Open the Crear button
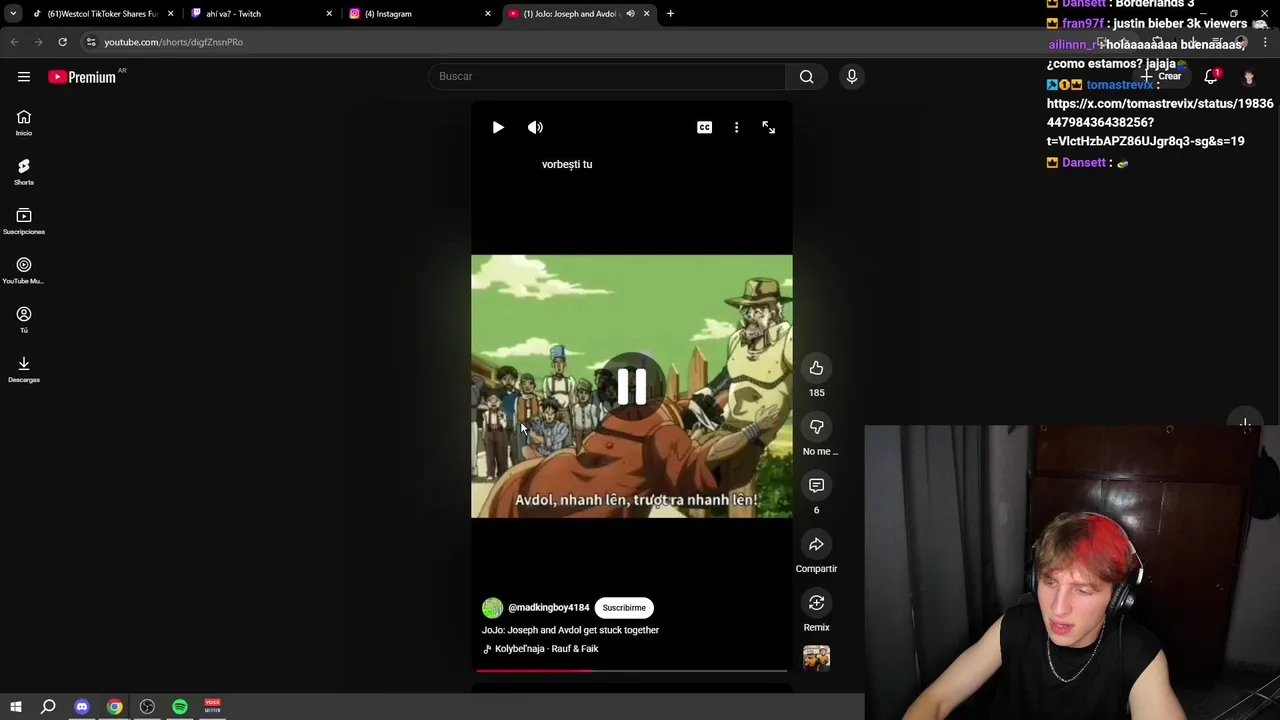The width and height of the screenshot is (1280, 720). 1161,76
